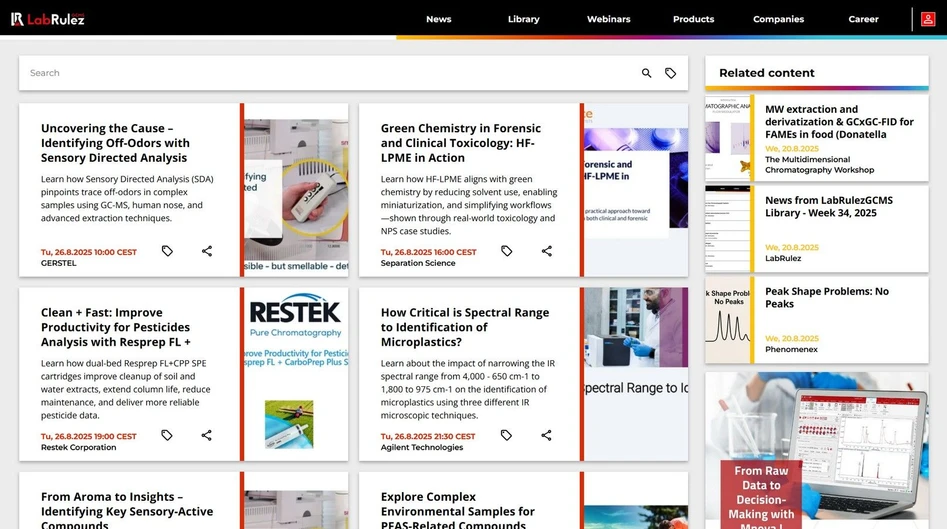Screen dimensions: 947x529
Task: Click 'Separation Science' organizer text
Action: click(418, 263)
